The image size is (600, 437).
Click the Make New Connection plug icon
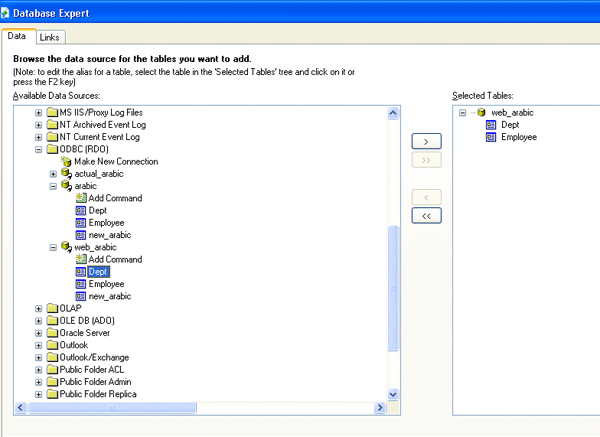(x=67, y=161)
